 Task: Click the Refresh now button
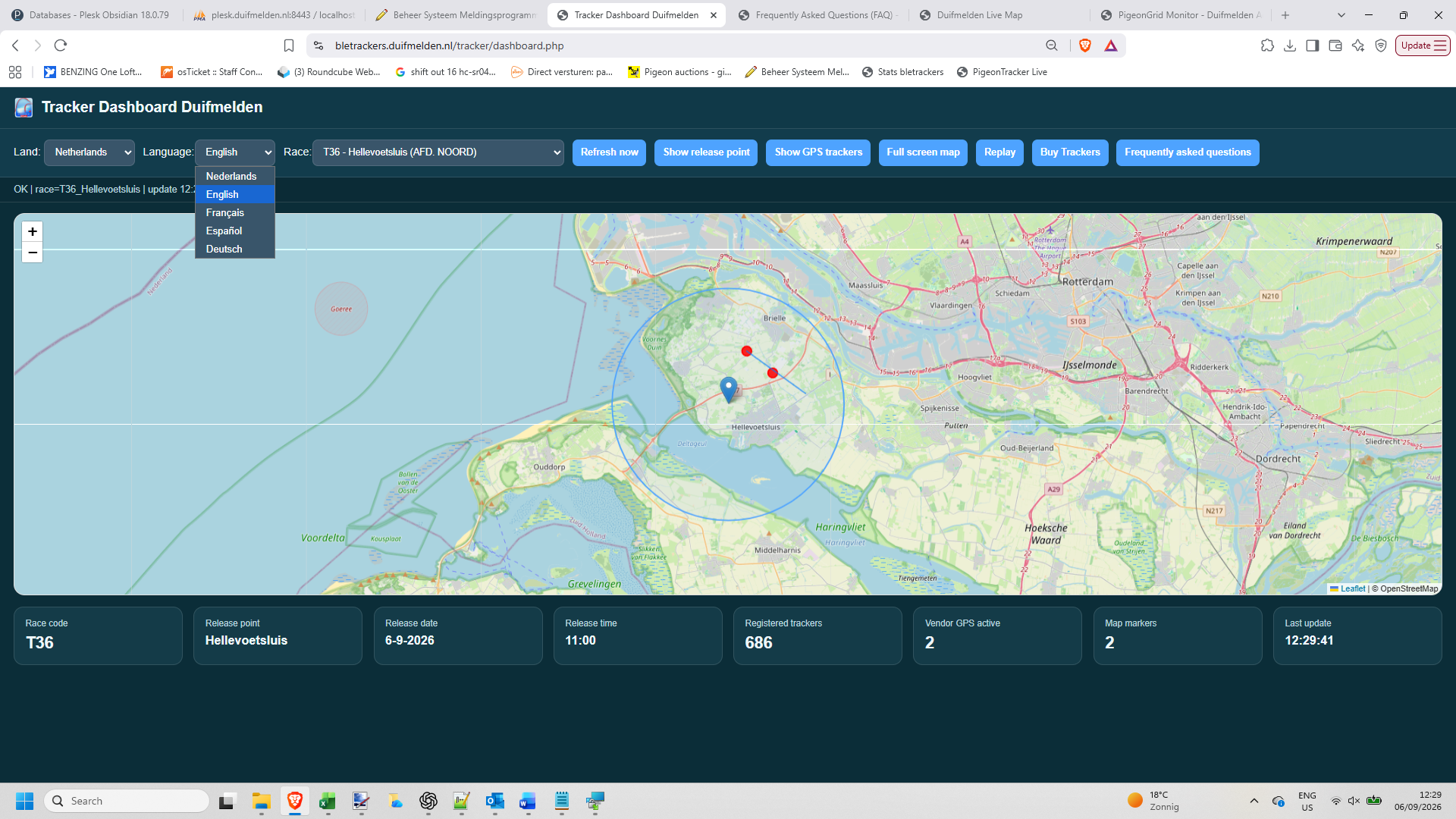click(x=609, y=152)
